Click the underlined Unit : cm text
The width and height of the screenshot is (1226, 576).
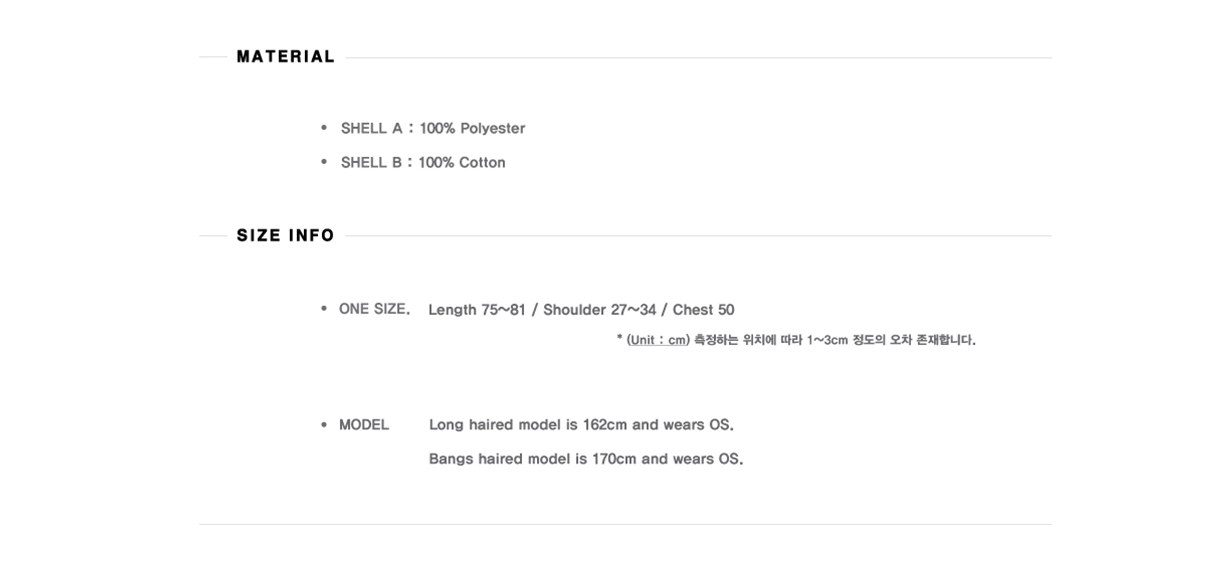[x=658, y=340]
